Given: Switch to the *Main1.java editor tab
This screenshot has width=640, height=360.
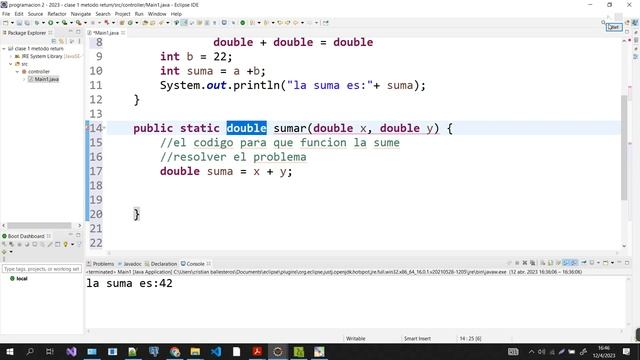Looking at the screenshot, I should (106, 33).
